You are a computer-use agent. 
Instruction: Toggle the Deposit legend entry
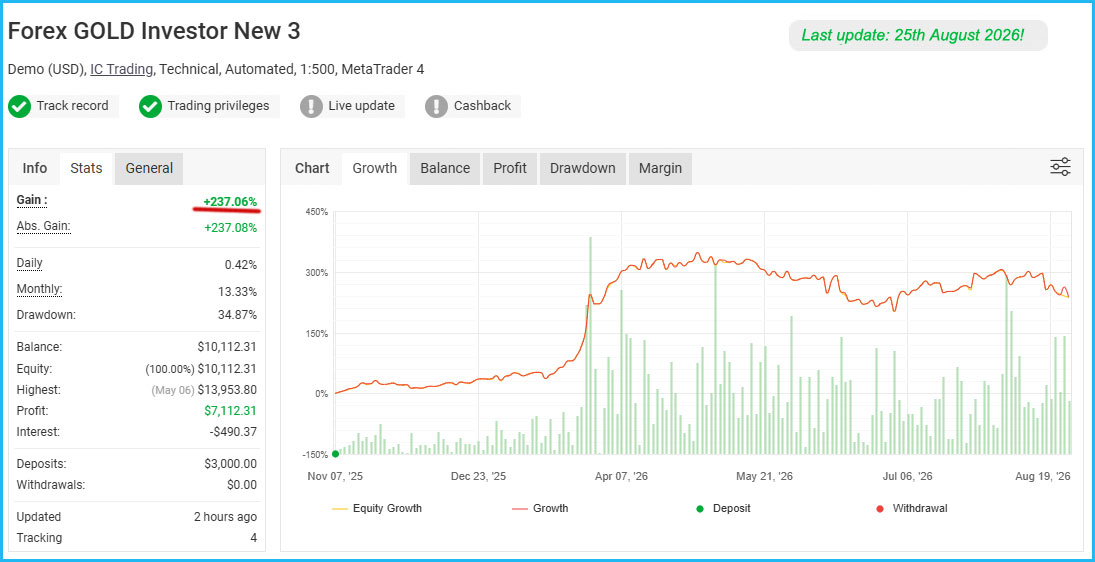(723, 508)
